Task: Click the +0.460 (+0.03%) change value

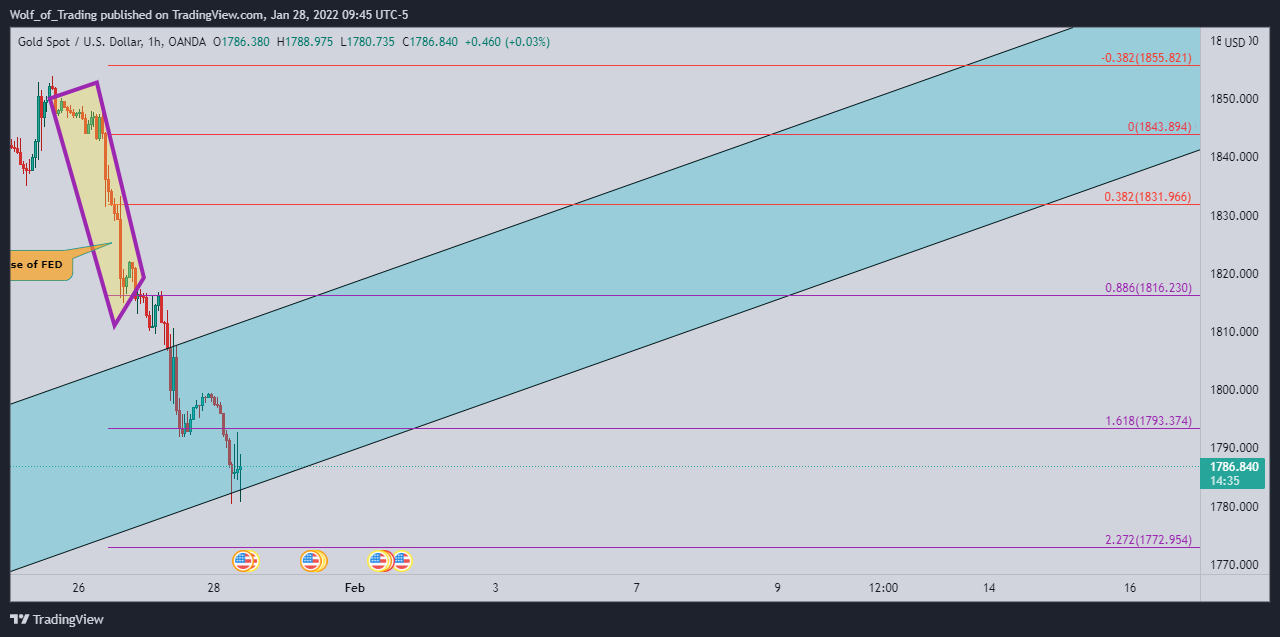Action: coord(507,42)
